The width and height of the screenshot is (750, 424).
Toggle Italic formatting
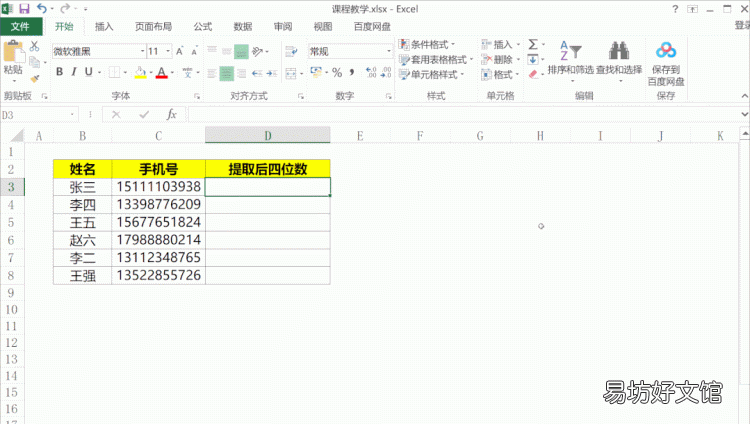tap(74, 72)
